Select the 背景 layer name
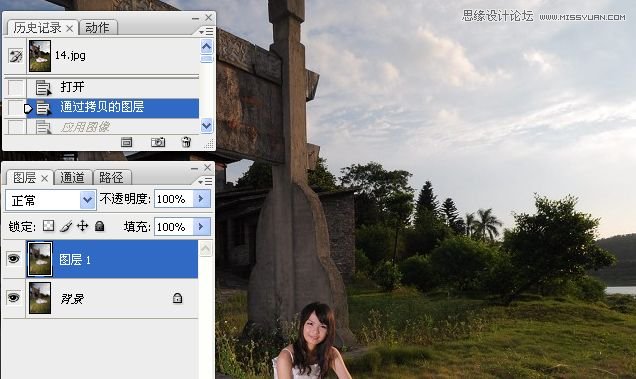 click(x=72, y=299)
